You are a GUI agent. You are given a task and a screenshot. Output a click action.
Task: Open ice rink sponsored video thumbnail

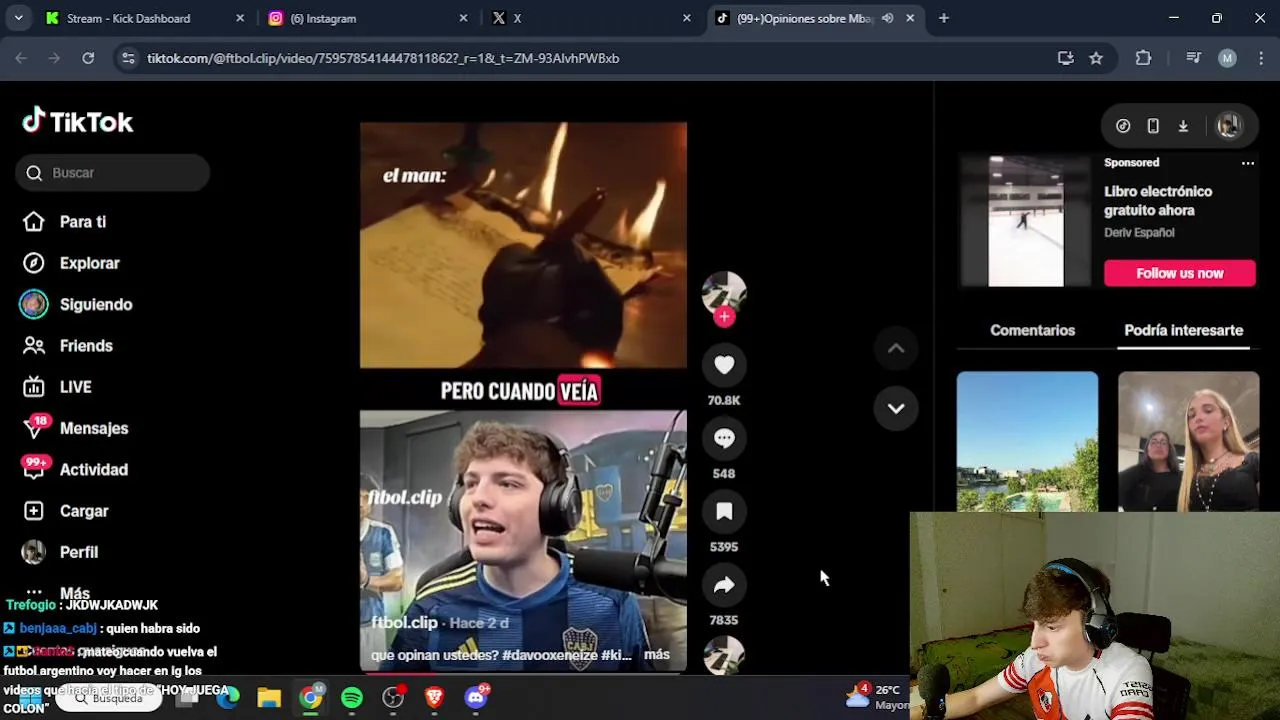click(1026, 221)
